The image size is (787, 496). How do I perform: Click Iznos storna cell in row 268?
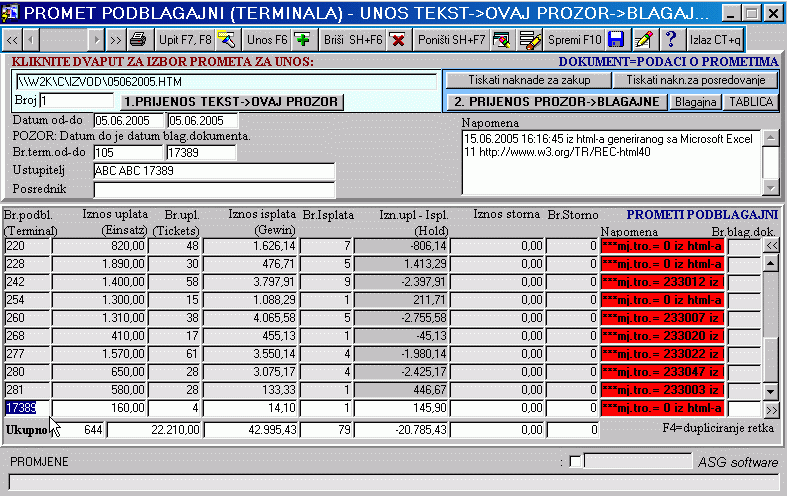498,336
